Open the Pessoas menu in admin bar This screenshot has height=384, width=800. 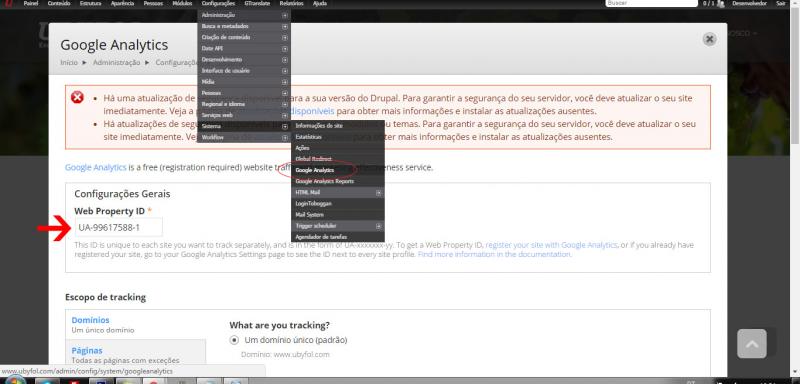click(x=154, y=4)
